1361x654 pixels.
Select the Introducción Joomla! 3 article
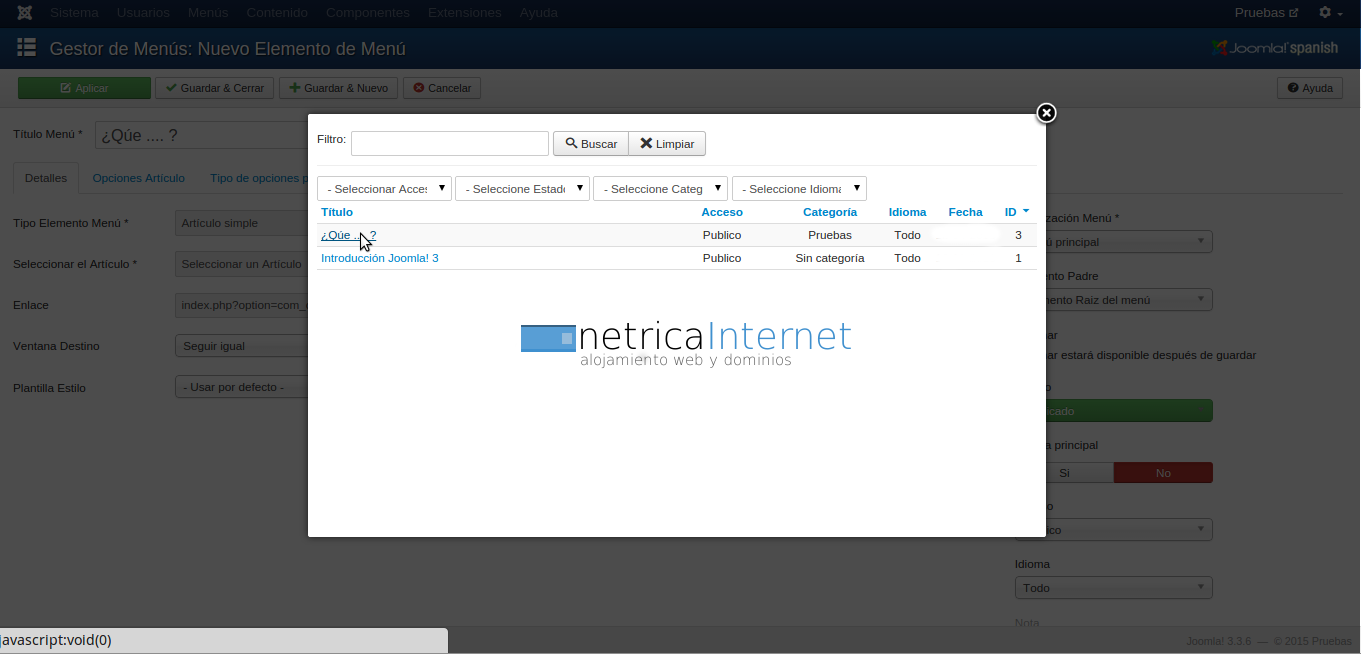point(379,258)
